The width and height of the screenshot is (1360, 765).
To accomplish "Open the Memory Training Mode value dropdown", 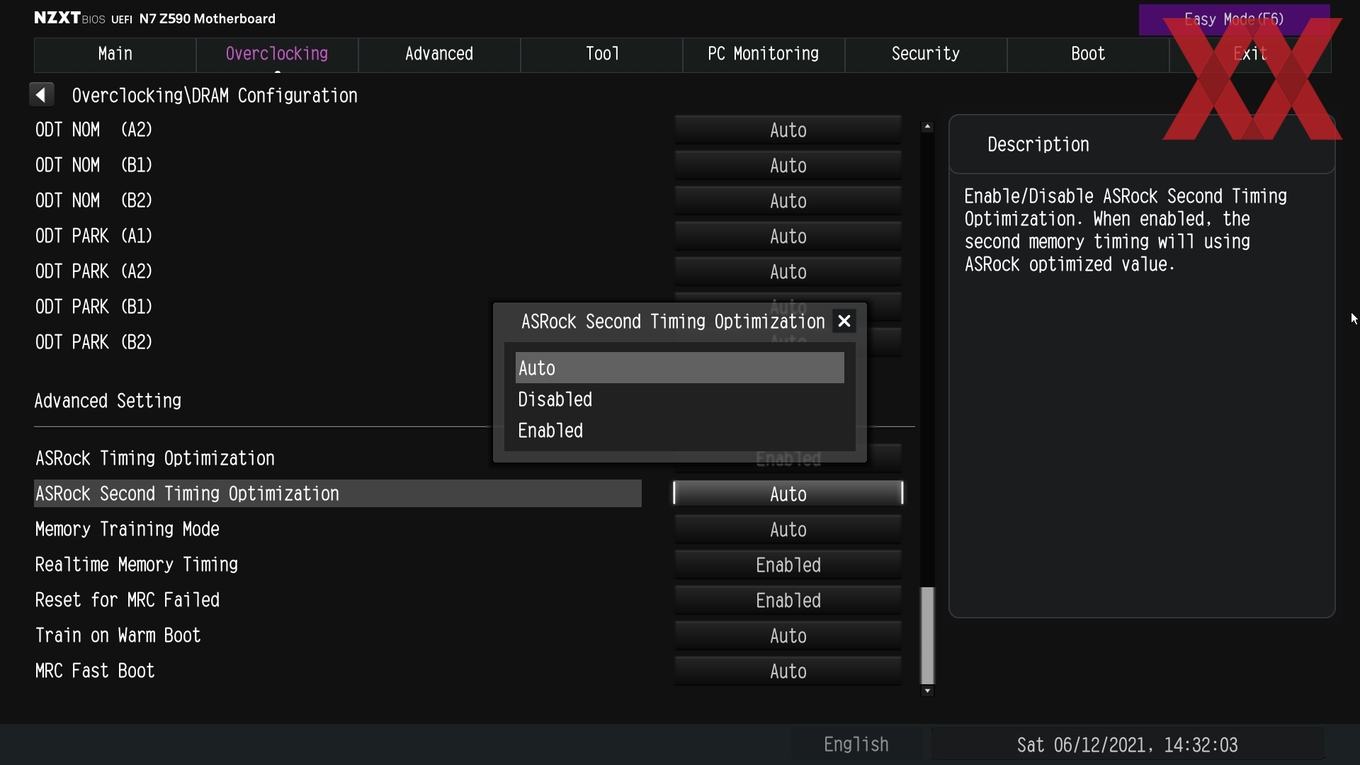I will click(x=788, y=529).
